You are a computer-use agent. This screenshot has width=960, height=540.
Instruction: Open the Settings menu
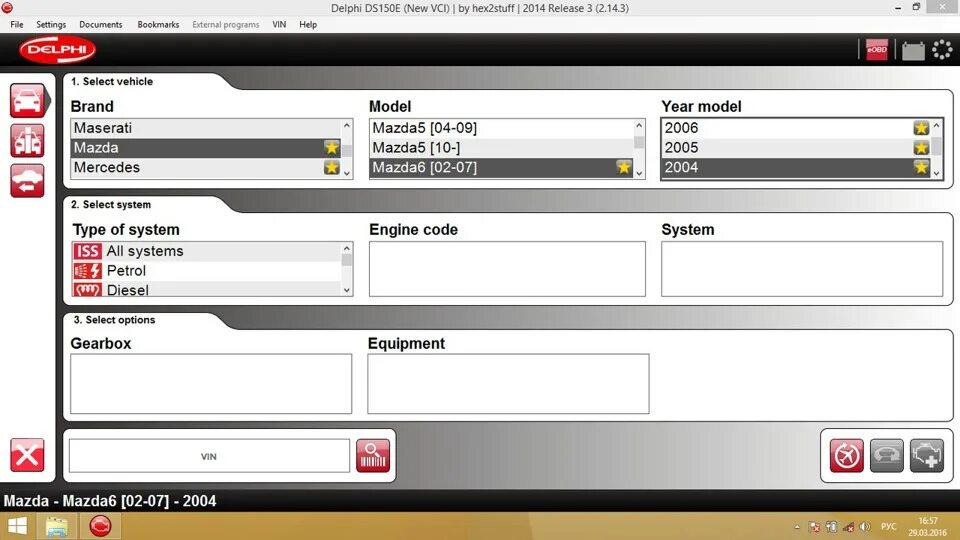(x=51, y=24)
